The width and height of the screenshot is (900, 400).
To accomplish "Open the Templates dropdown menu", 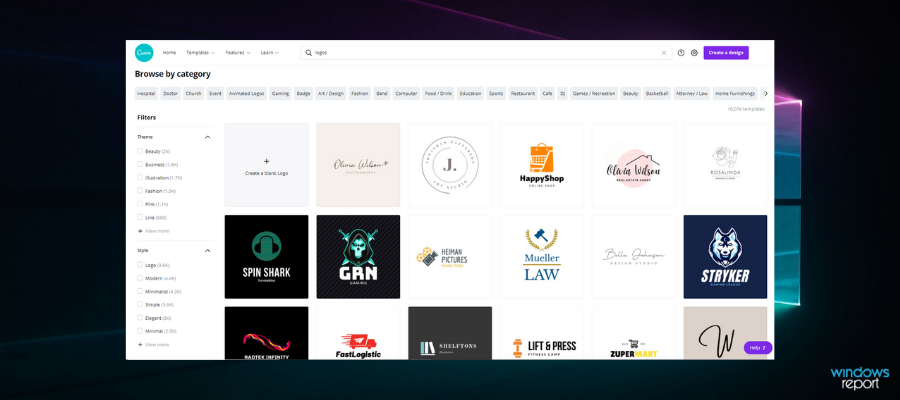I will [x=200, y=53].
